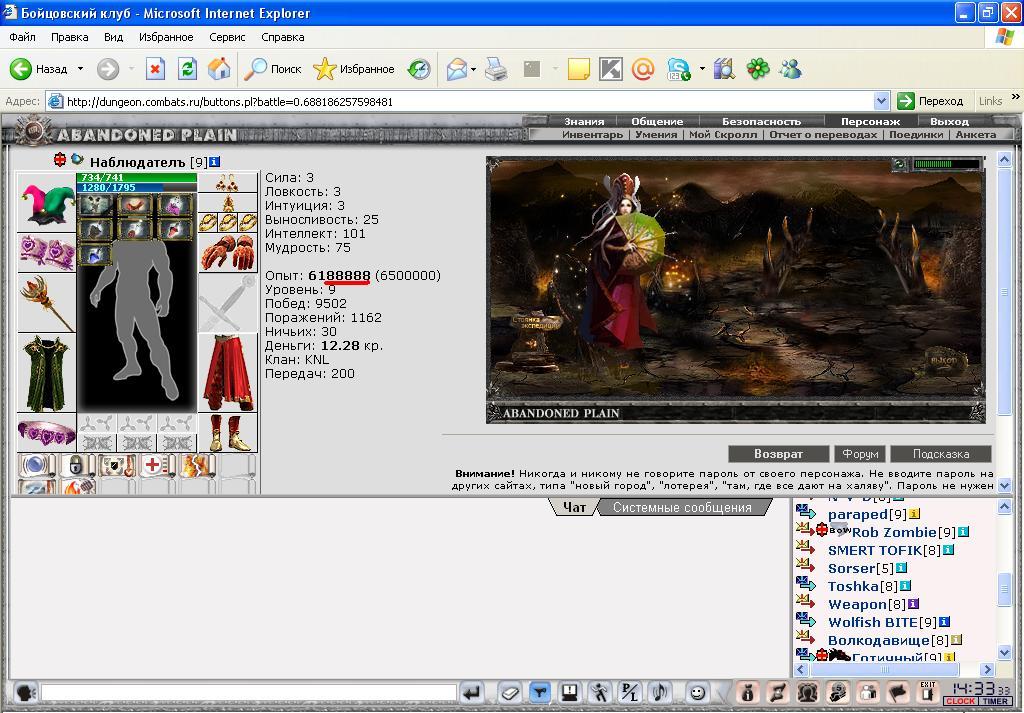Image resolution: width=1024 pixels, height=713 pixels.
Task: Expand the Links toolbar chevron
Action: tap(1016, 97)
